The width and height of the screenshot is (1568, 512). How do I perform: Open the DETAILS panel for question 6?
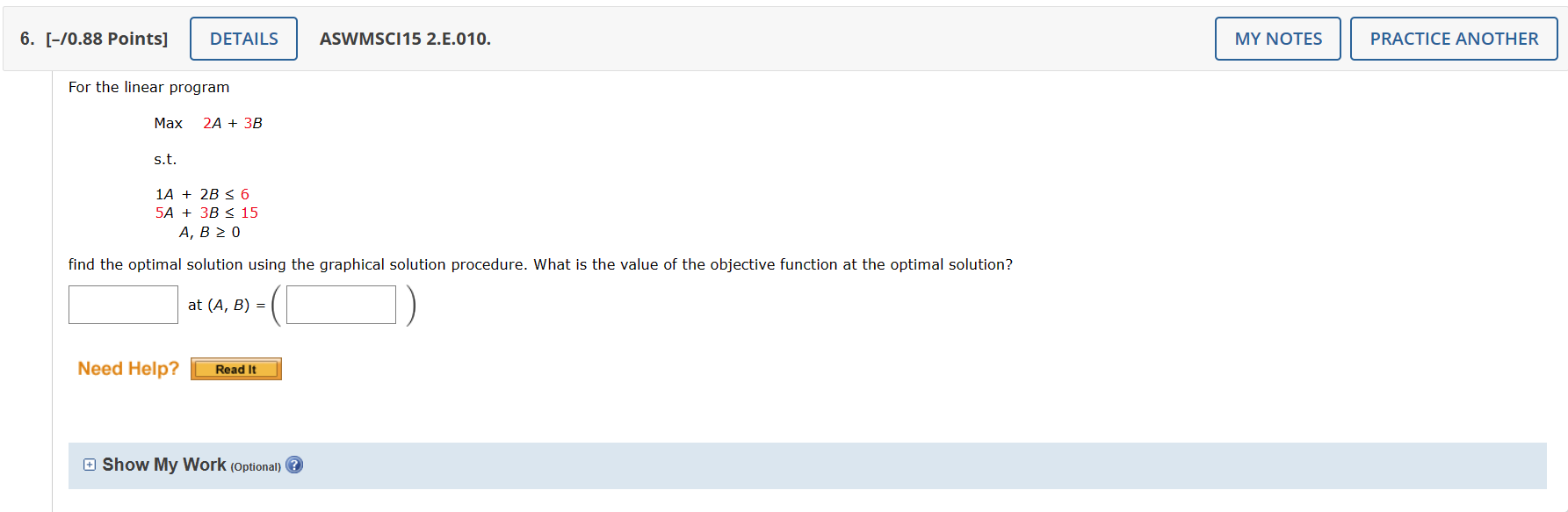tap(243, 38)
